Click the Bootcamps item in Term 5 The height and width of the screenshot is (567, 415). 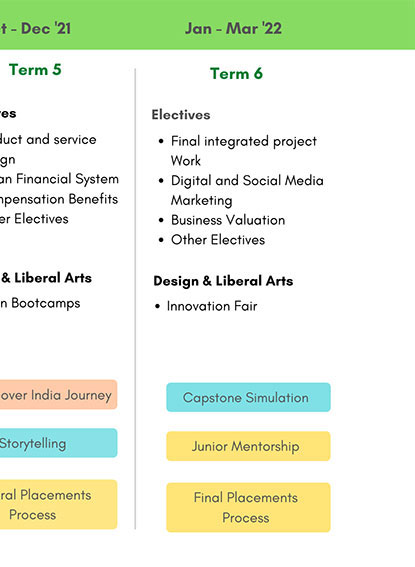(40, 303)
